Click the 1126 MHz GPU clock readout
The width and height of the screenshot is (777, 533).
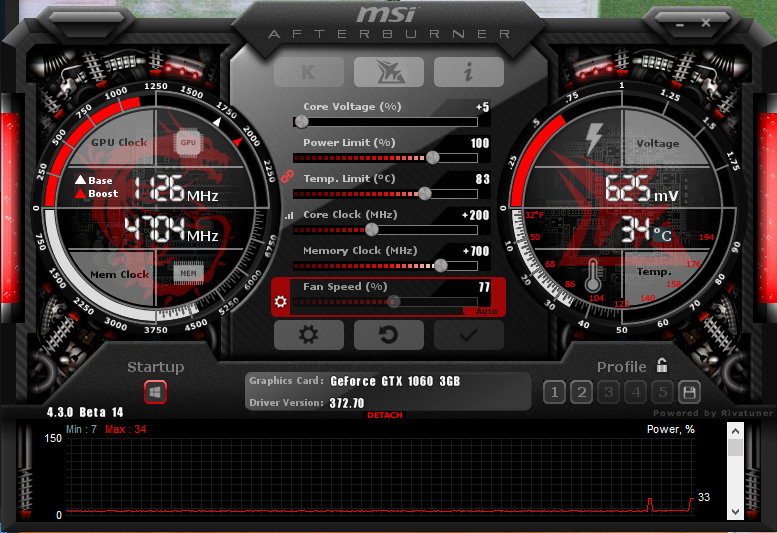click(176, 189)
